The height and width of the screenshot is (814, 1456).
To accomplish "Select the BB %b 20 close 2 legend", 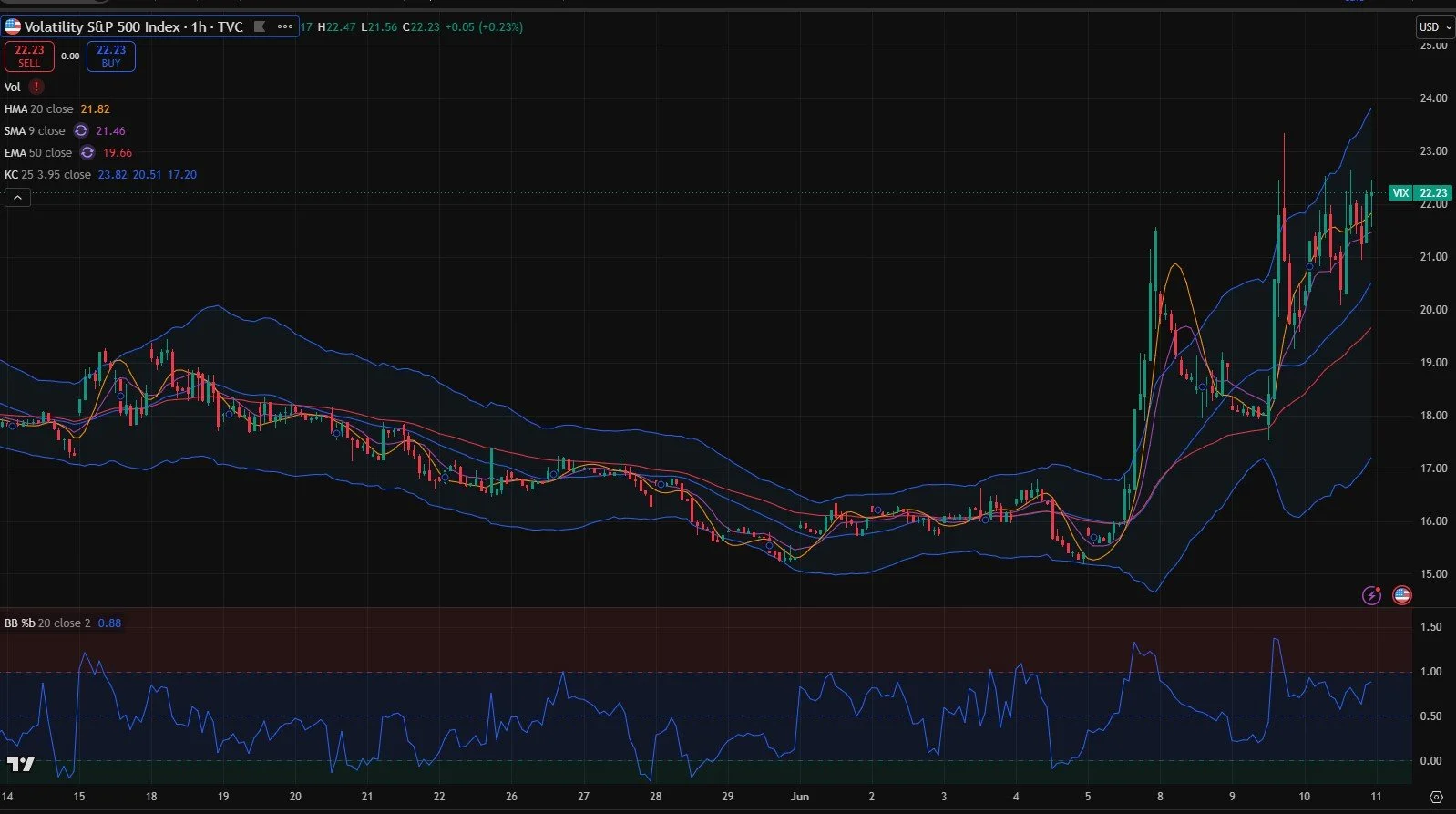I will tap(47, 623).
